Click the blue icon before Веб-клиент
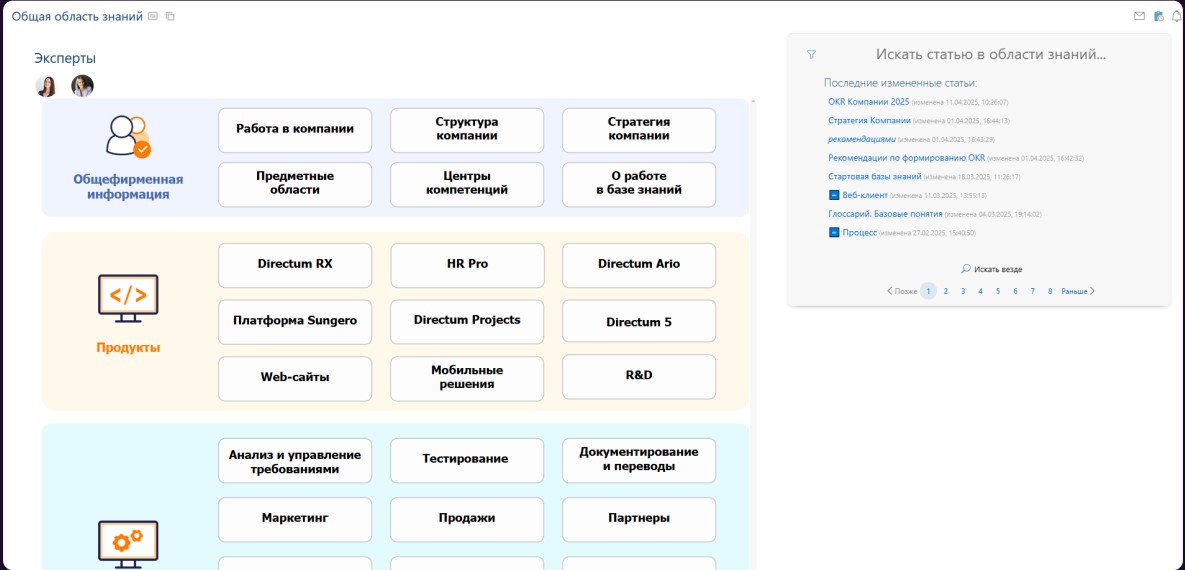Image resolution: width=1185 pixels, height=570 pixels. tap(834, 195)
